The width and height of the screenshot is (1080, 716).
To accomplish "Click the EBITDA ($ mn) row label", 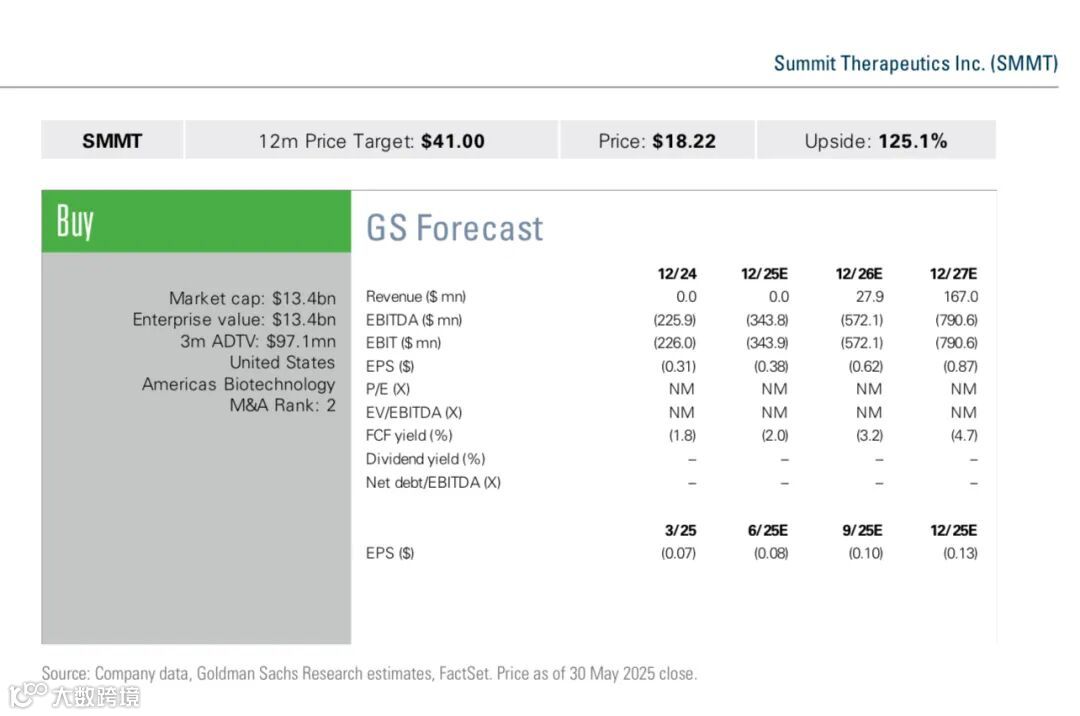I will [414, 320].
